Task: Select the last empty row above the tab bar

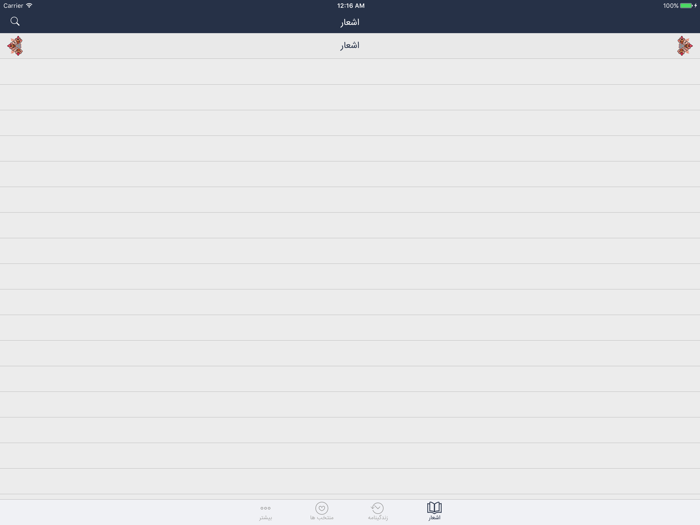Action: point(350,481)
